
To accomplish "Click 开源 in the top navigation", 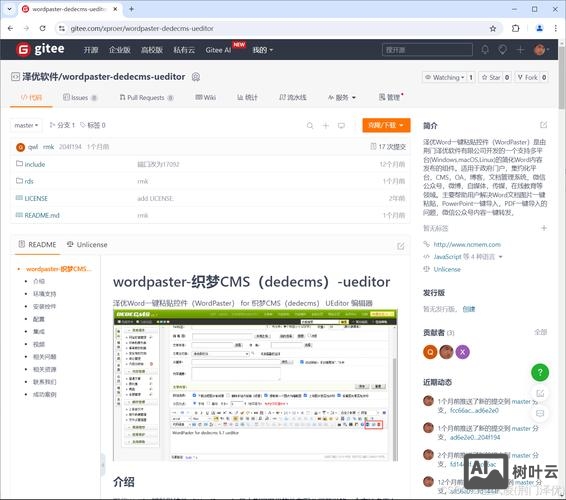I will [x=91, y=50].
